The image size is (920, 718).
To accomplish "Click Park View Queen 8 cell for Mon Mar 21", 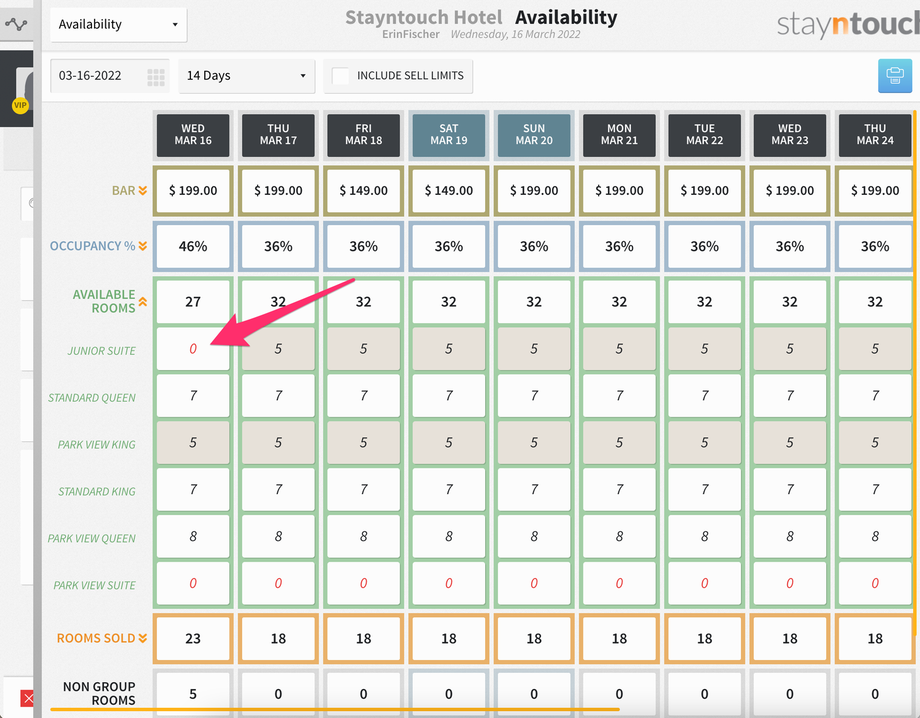I will pyautogui.click(x=619, y=537).
